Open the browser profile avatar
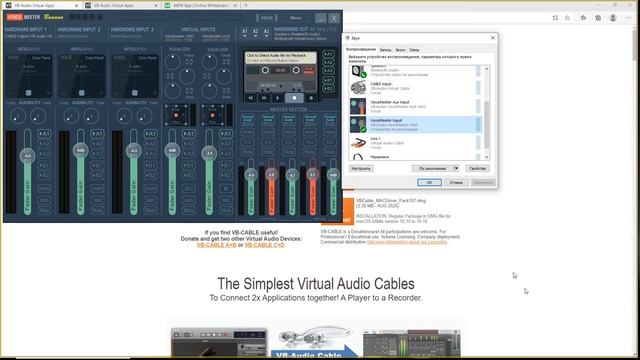This screenshot has height=360, width=640. click(613, 18)
